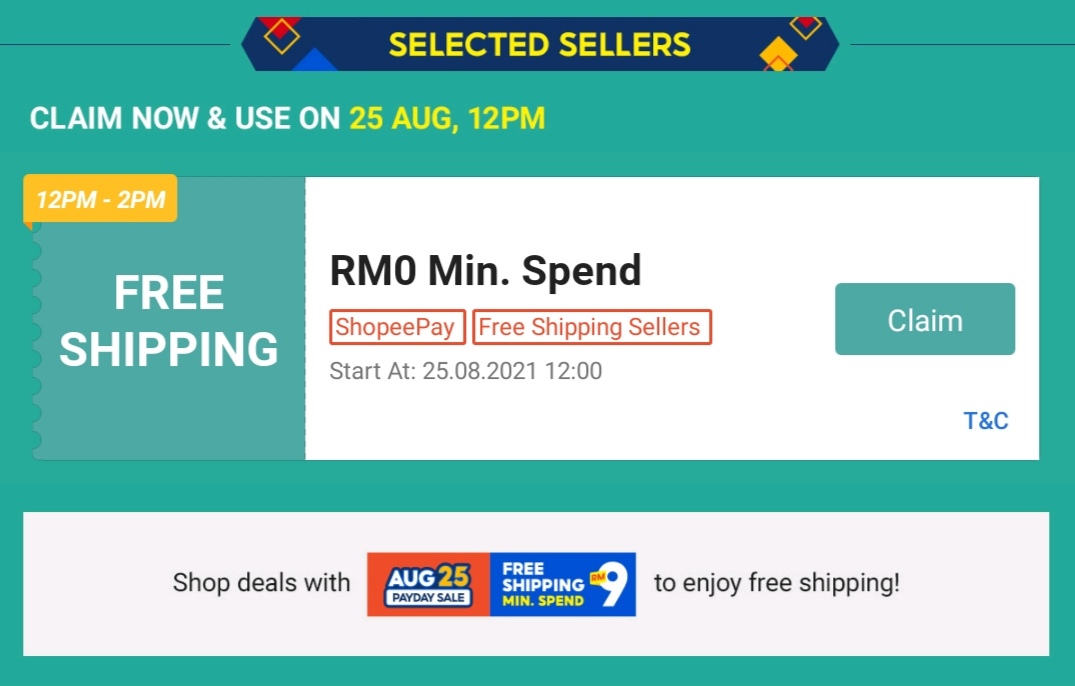
Task: Select the Free Shipping Sellers tag
Action: [x=591, y=327]
